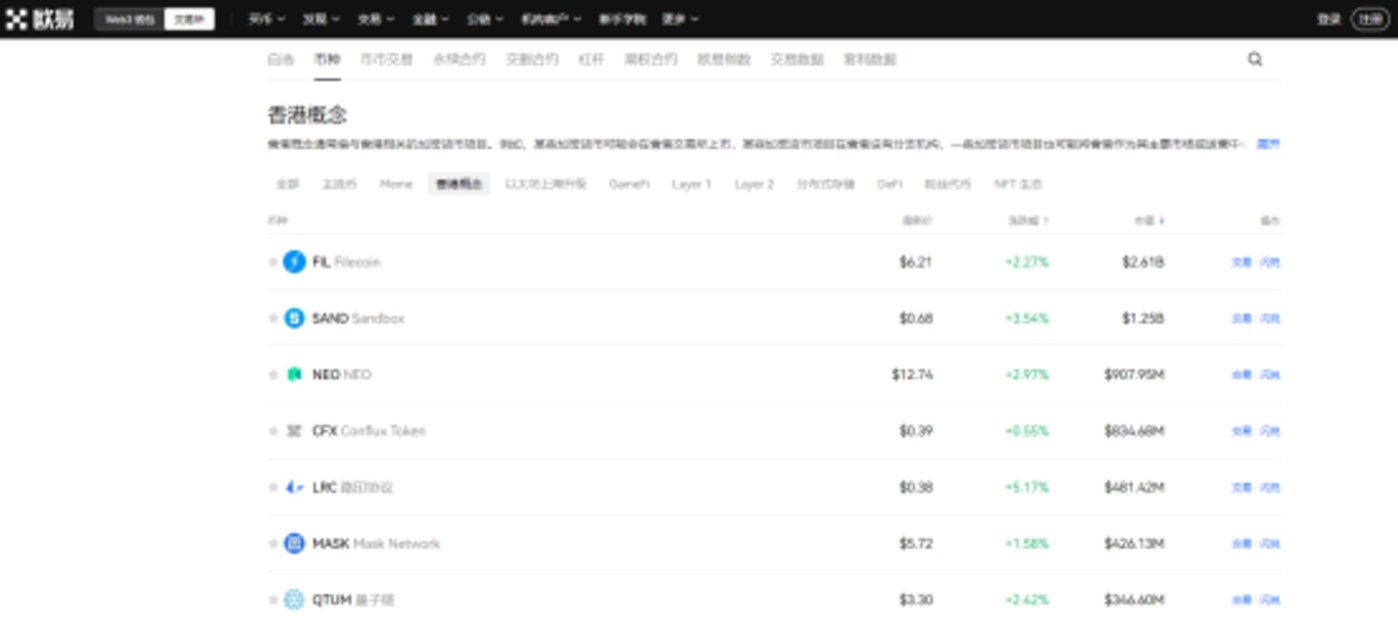Click the OKX logo in header
This screenshot has width=1398, height=622.
(x=39, y=19)
